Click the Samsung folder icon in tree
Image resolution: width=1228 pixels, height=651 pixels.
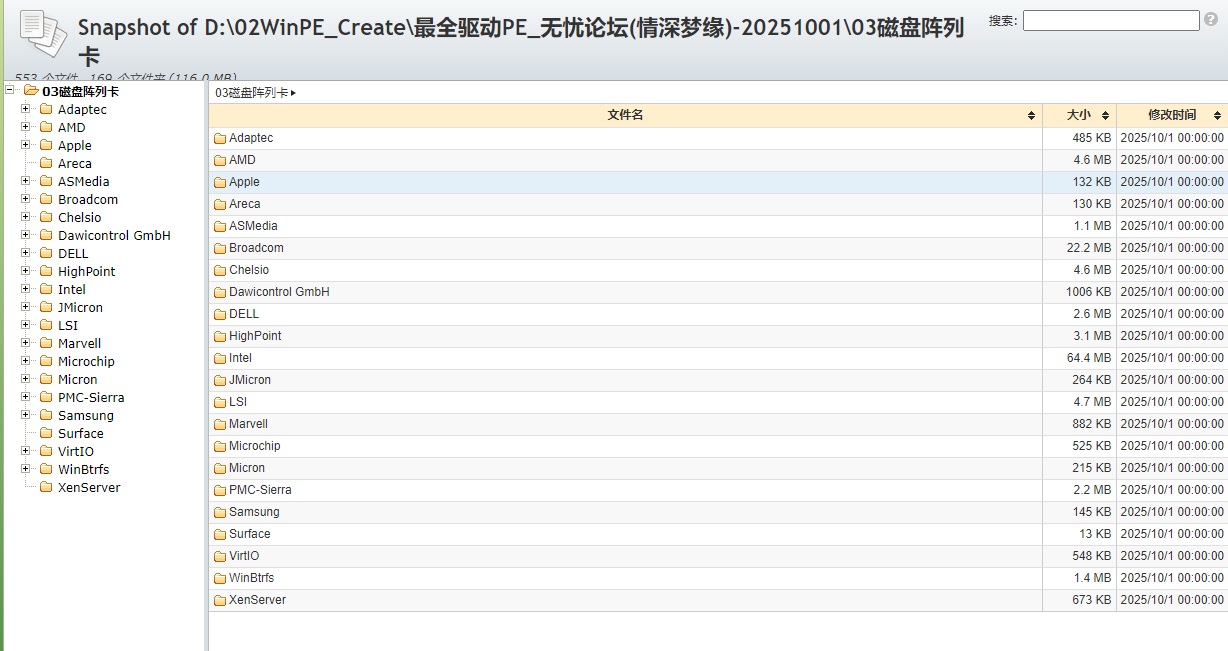[46, 416]
